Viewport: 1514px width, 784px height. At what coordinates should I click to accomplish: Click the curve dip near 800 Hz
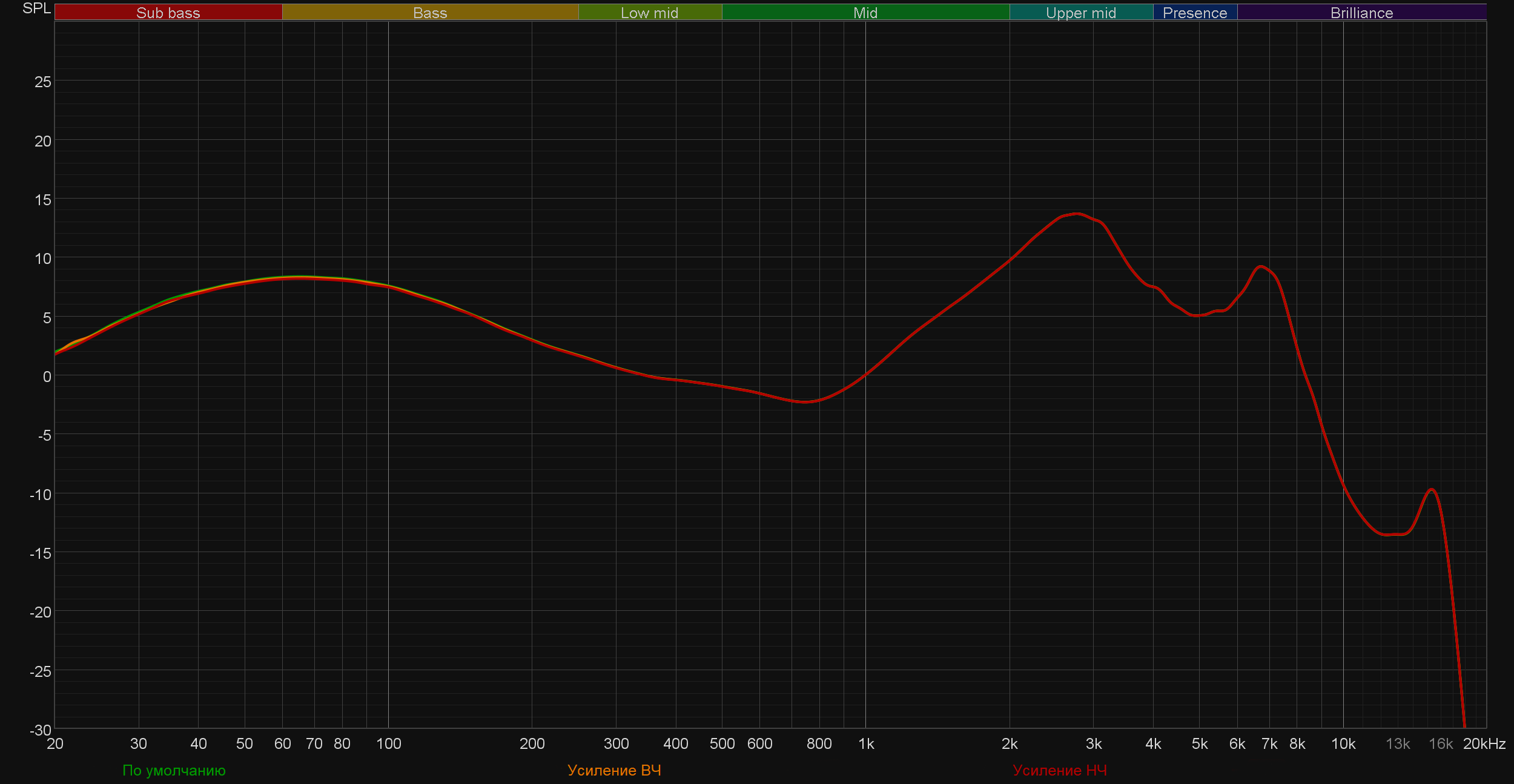click(805, 402)
